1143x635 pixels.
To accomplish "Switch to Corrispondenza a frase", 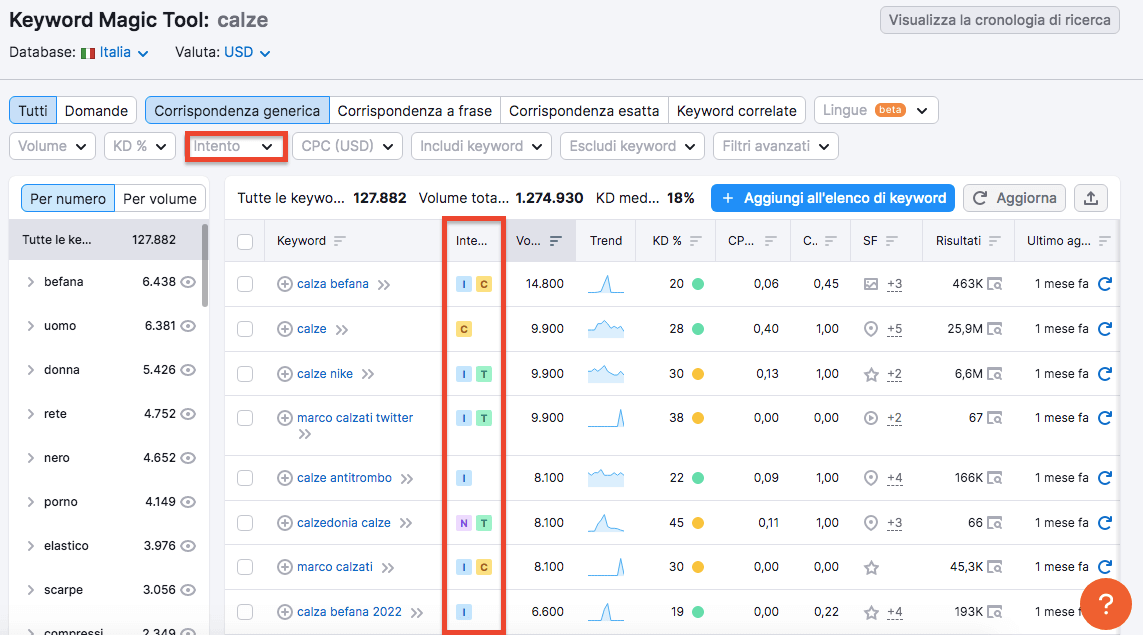I will [415, 111].
